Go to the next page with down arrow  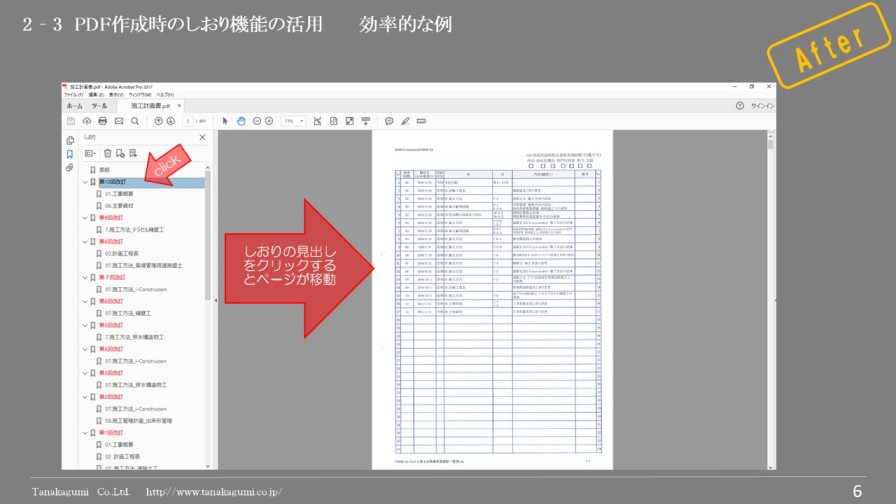pos(170,121)
